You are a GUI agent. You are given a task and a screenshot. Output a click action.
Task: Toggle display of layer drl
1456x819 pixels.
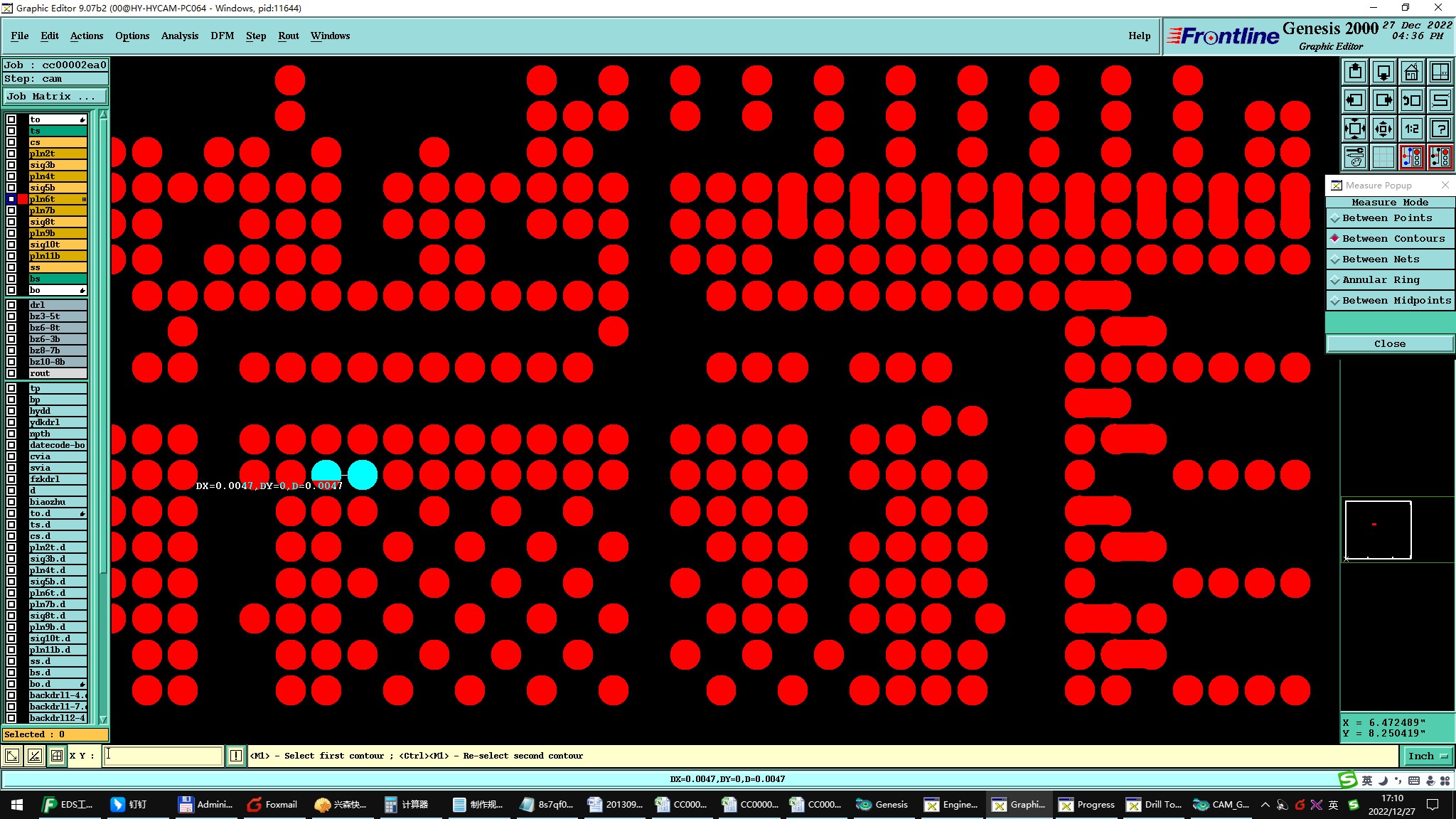(11, 305)
